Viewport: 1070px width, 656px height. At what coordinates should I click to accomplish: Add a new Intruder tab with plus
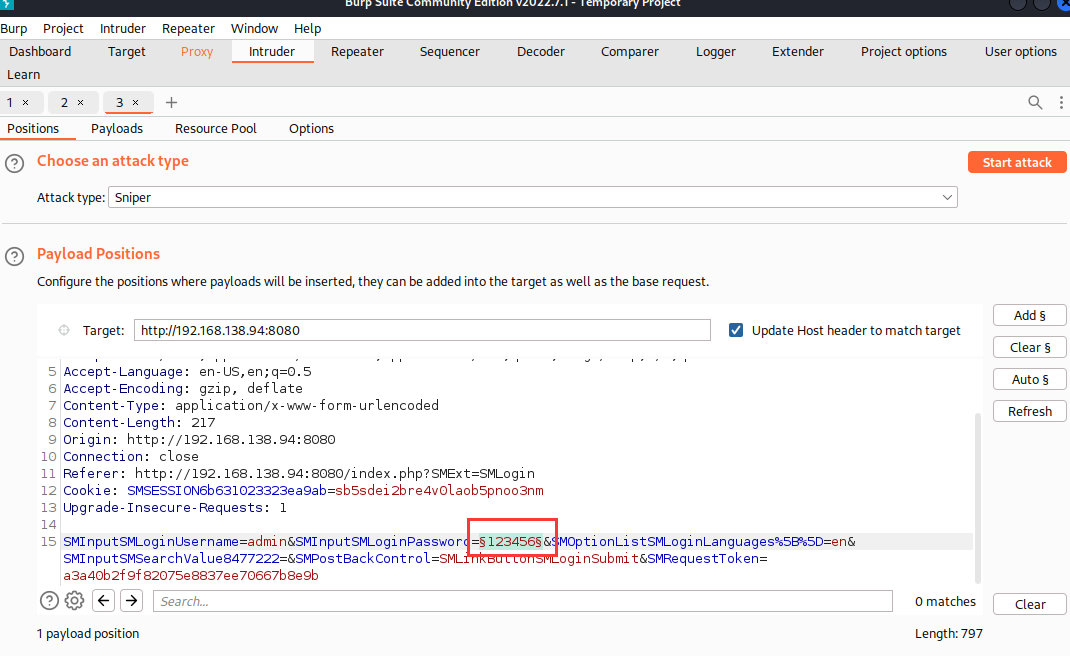pyautogui.click(x=171, y=102)
